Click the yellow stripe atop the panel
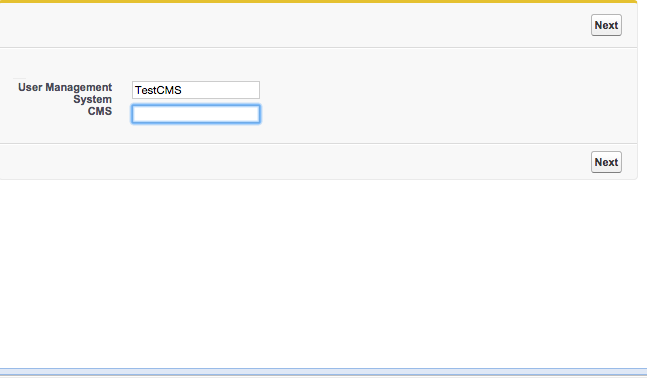 pyautogui.click(x=318, y=1)
